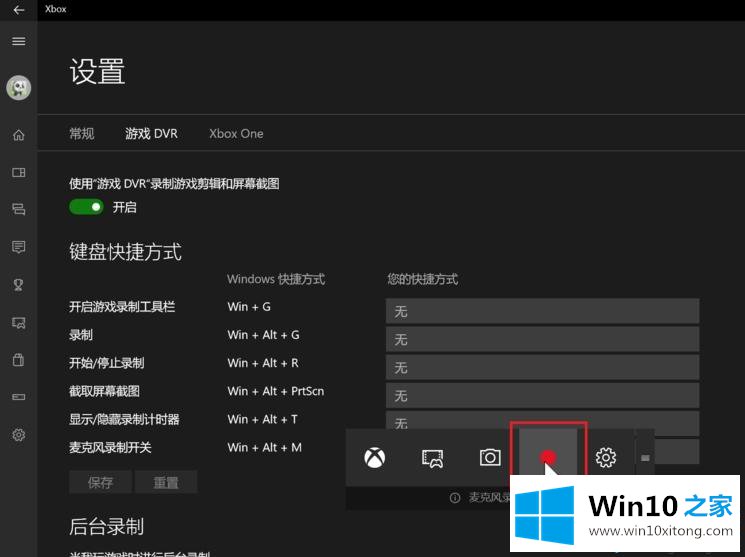Open the Connect console icon in sidebar

click(x=19, y=397)
